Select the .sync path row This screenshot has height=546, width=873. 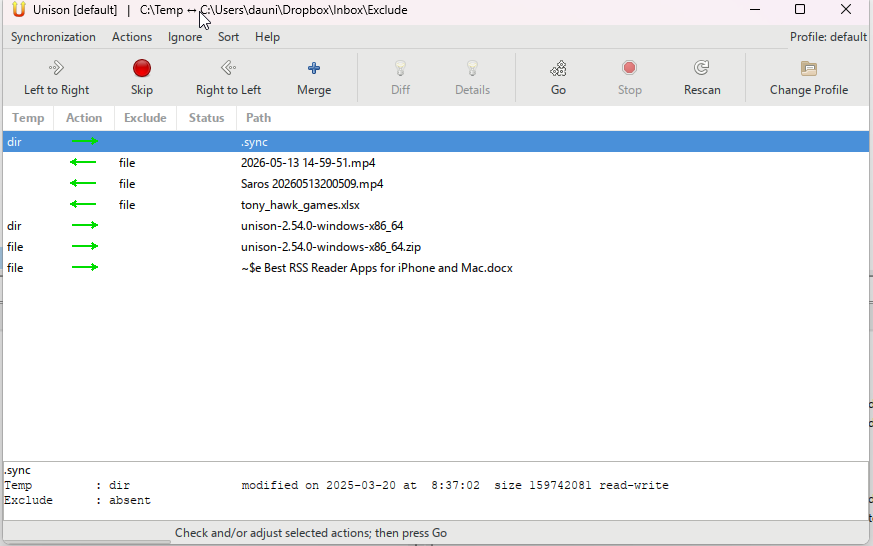tap(436, 141)
